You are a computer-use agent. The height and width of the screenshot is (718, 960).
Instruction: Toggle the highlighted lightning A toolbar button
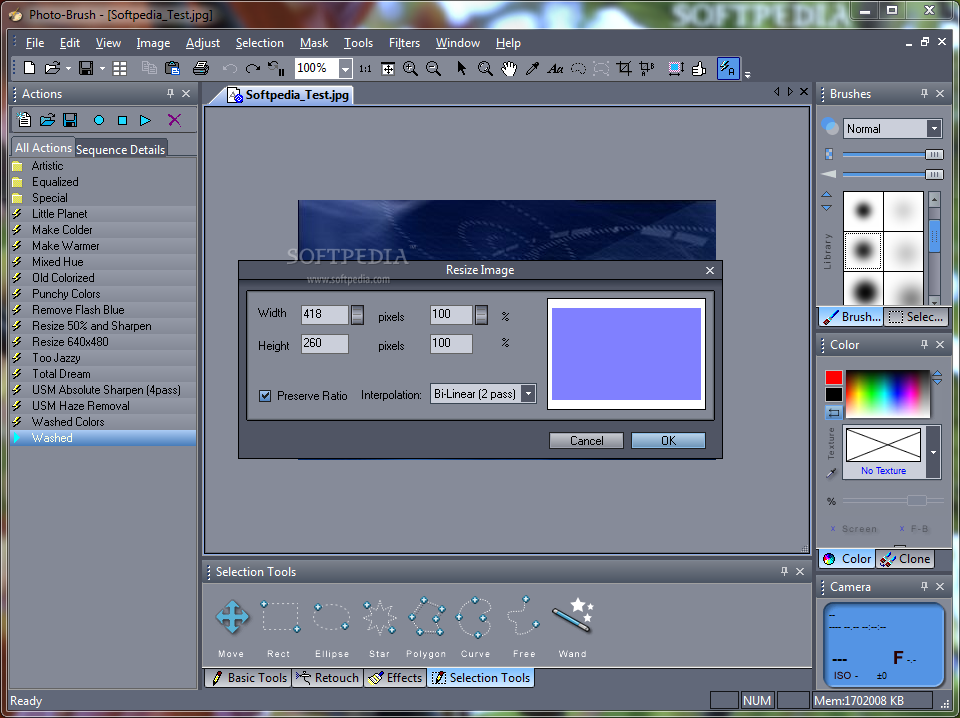(728, 68)
